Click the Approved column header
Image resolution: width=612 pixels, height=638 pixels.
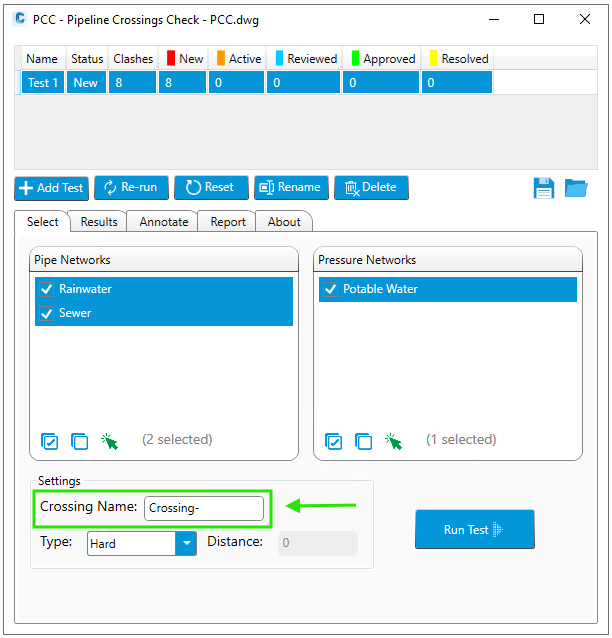coord(382,59)
